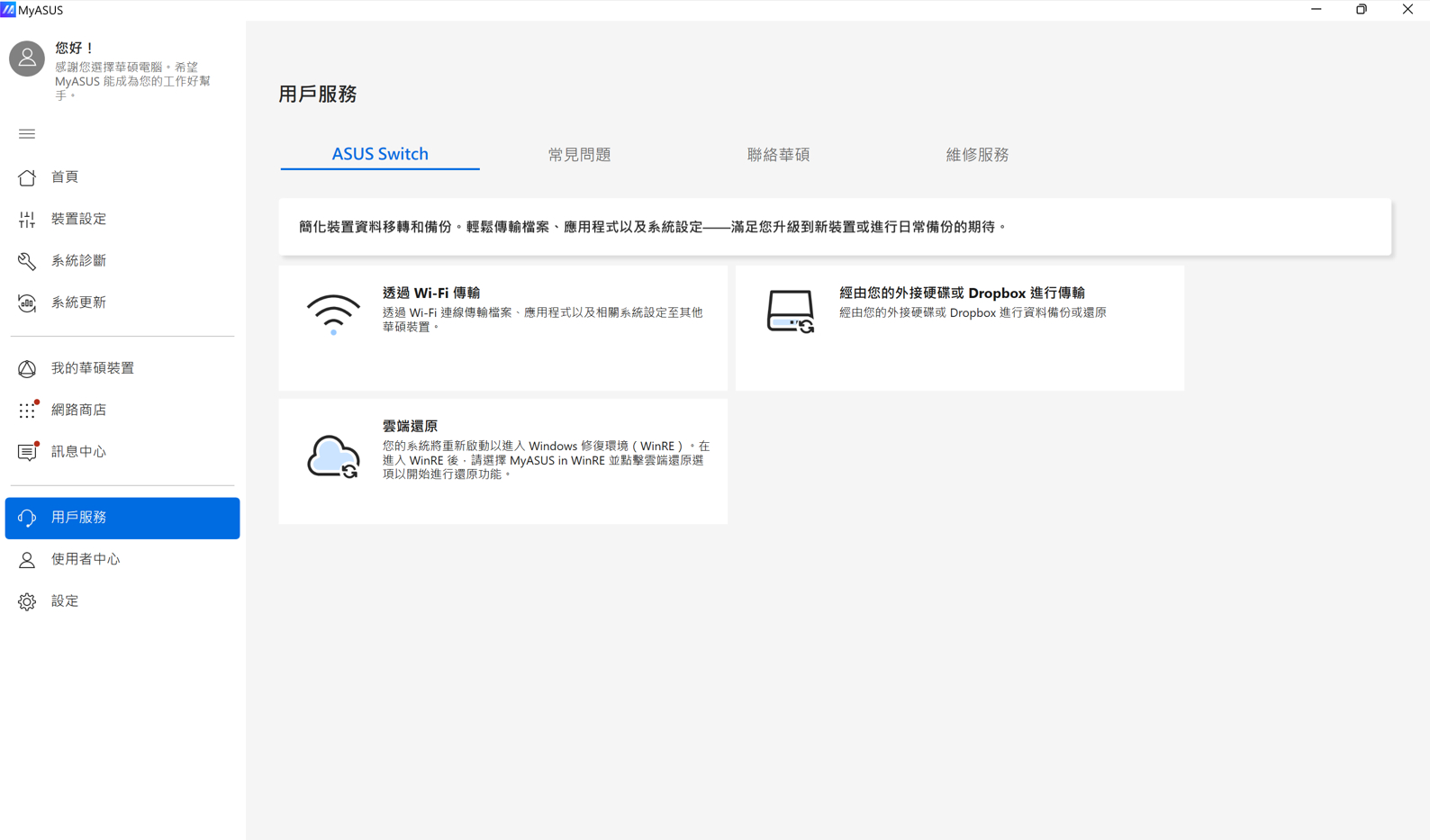The width and height of the screenshot is (1430, 840).
Task: Click the 用戶服務 page heading
Action: 318,95
